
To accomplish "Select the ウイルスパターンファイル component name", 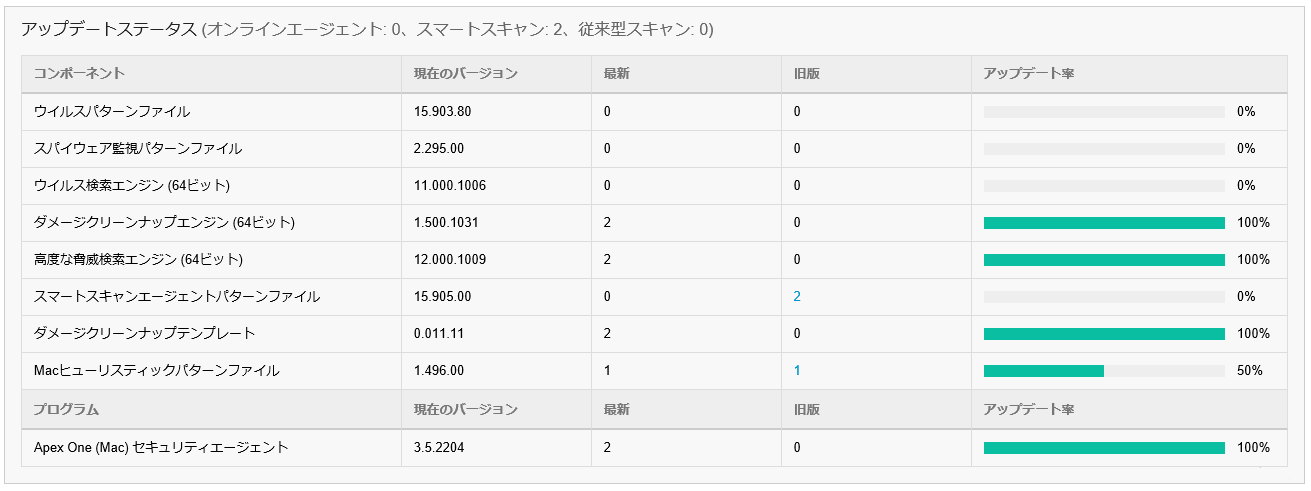I will [x=112, y=112].
